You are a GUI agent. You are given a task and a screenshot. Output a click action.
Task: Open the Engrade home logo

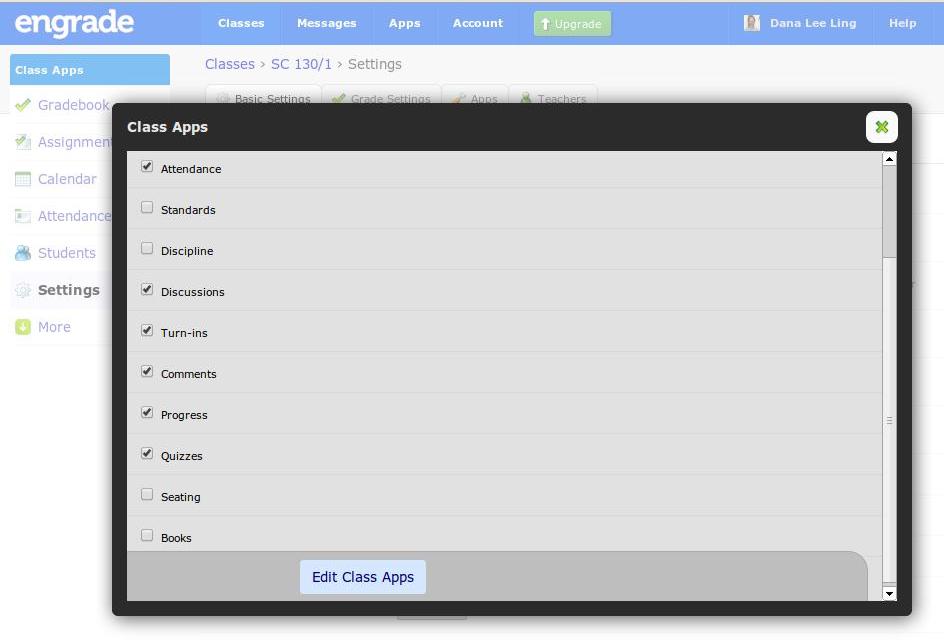74,23
